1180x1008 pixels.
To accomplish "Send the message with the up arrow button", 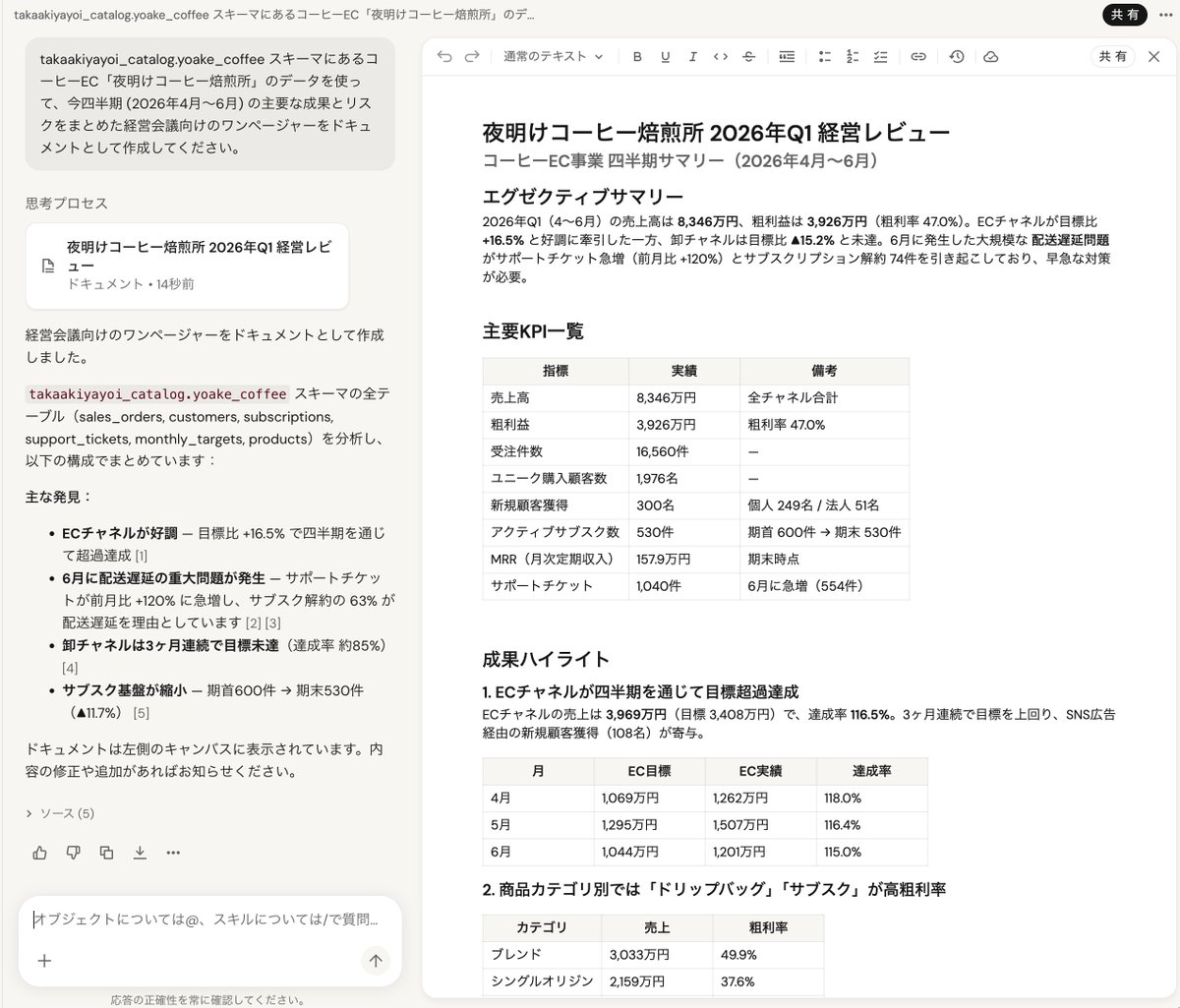I will point(376,961).
